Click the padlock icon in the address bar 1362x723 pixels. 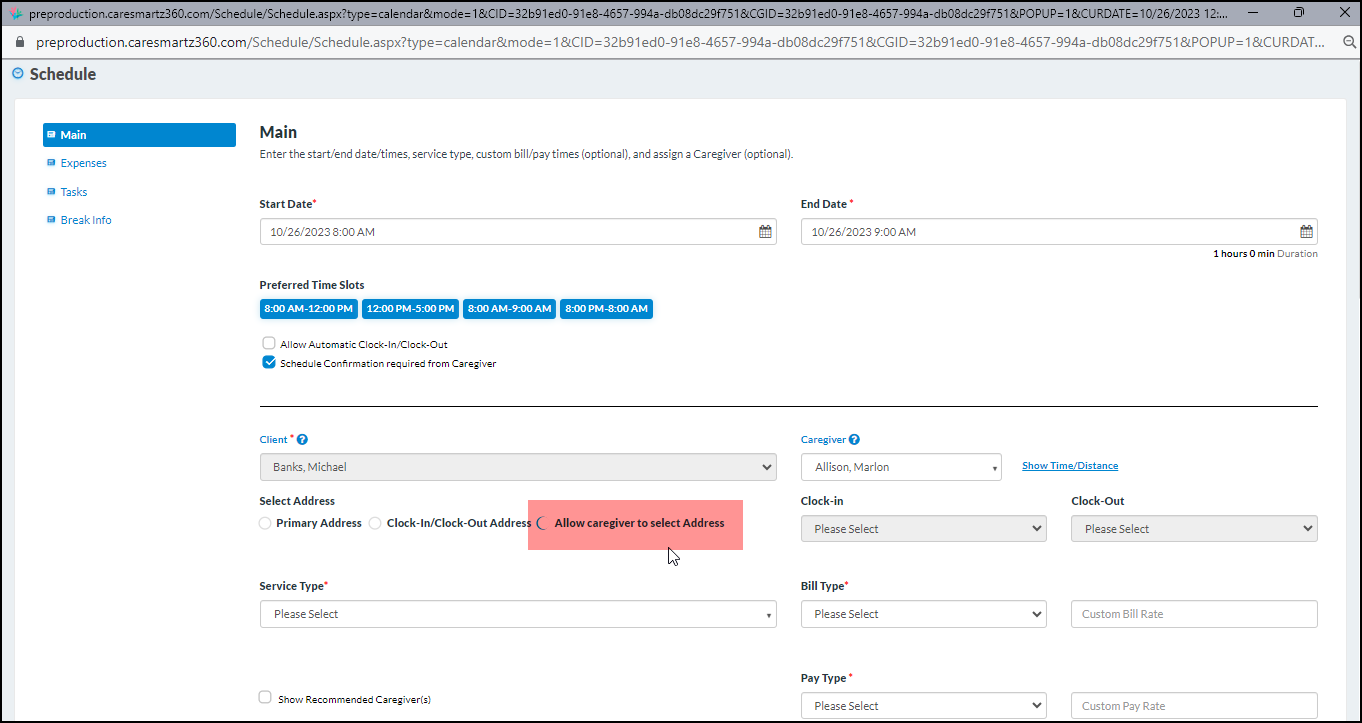tap(21, 44)
